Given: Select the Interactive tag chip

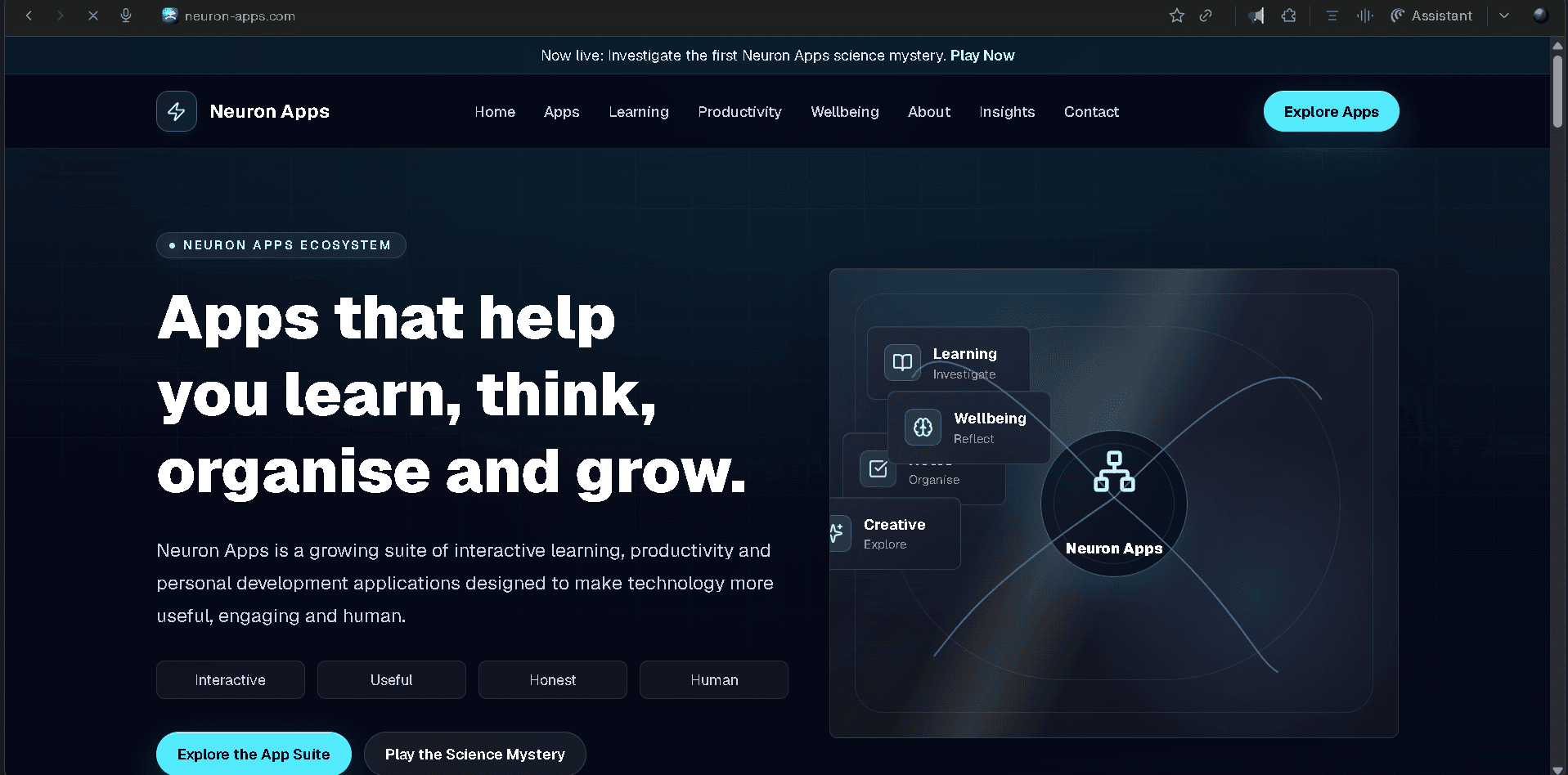Looking at the screenshot, I should pyautogui.click(x=231, y=680).
